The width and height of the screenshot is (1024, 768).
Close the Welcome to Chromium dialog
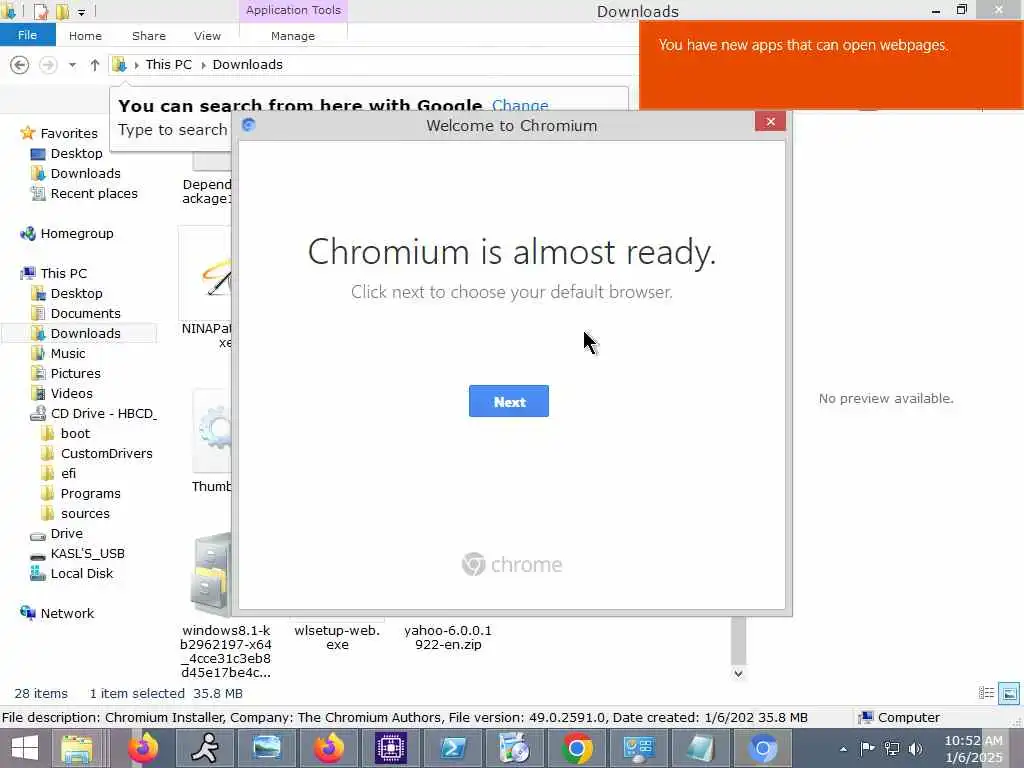coord(770,121)
